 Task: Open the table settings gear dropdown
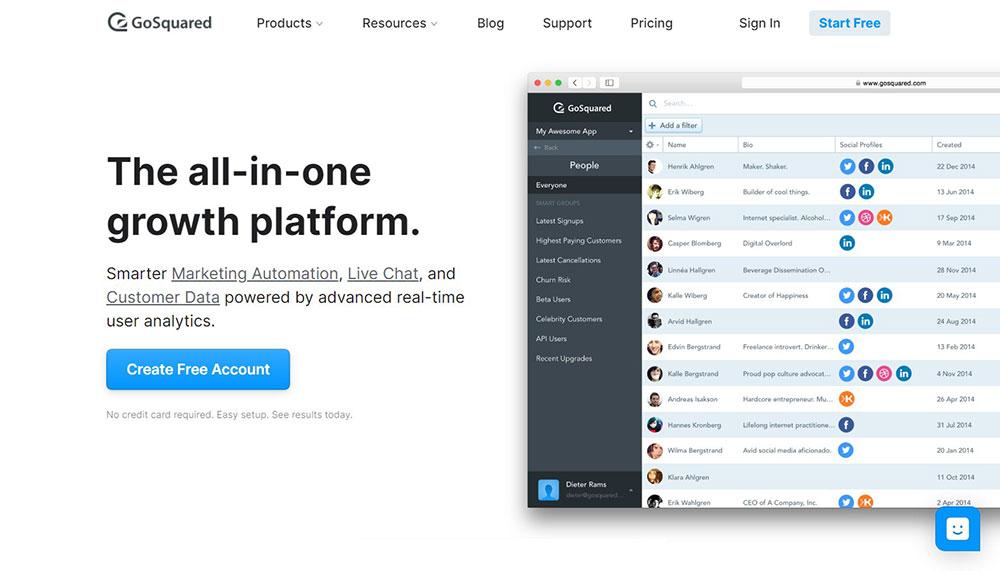click(652, 145)
